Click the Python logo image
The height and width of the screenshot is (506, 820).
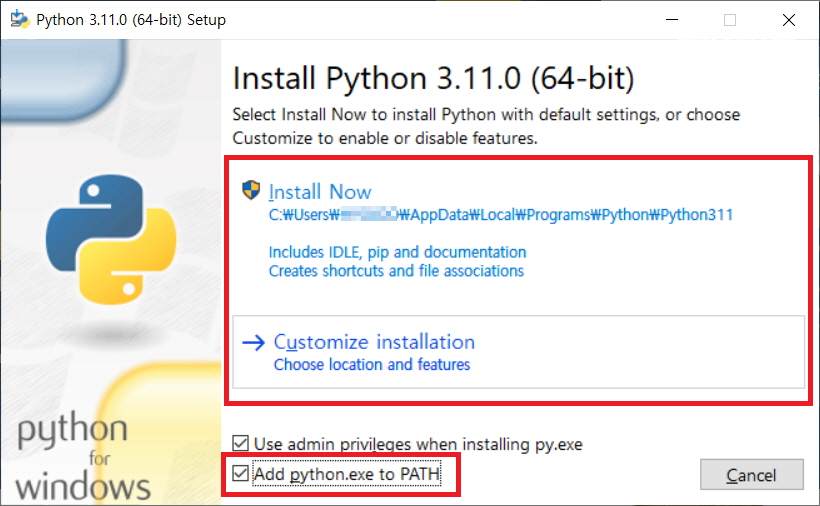click(111, 239)
